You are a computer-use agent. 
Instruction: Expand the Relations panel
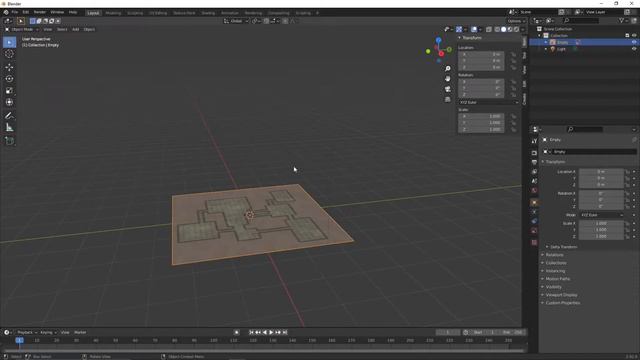tap(553, 255)
